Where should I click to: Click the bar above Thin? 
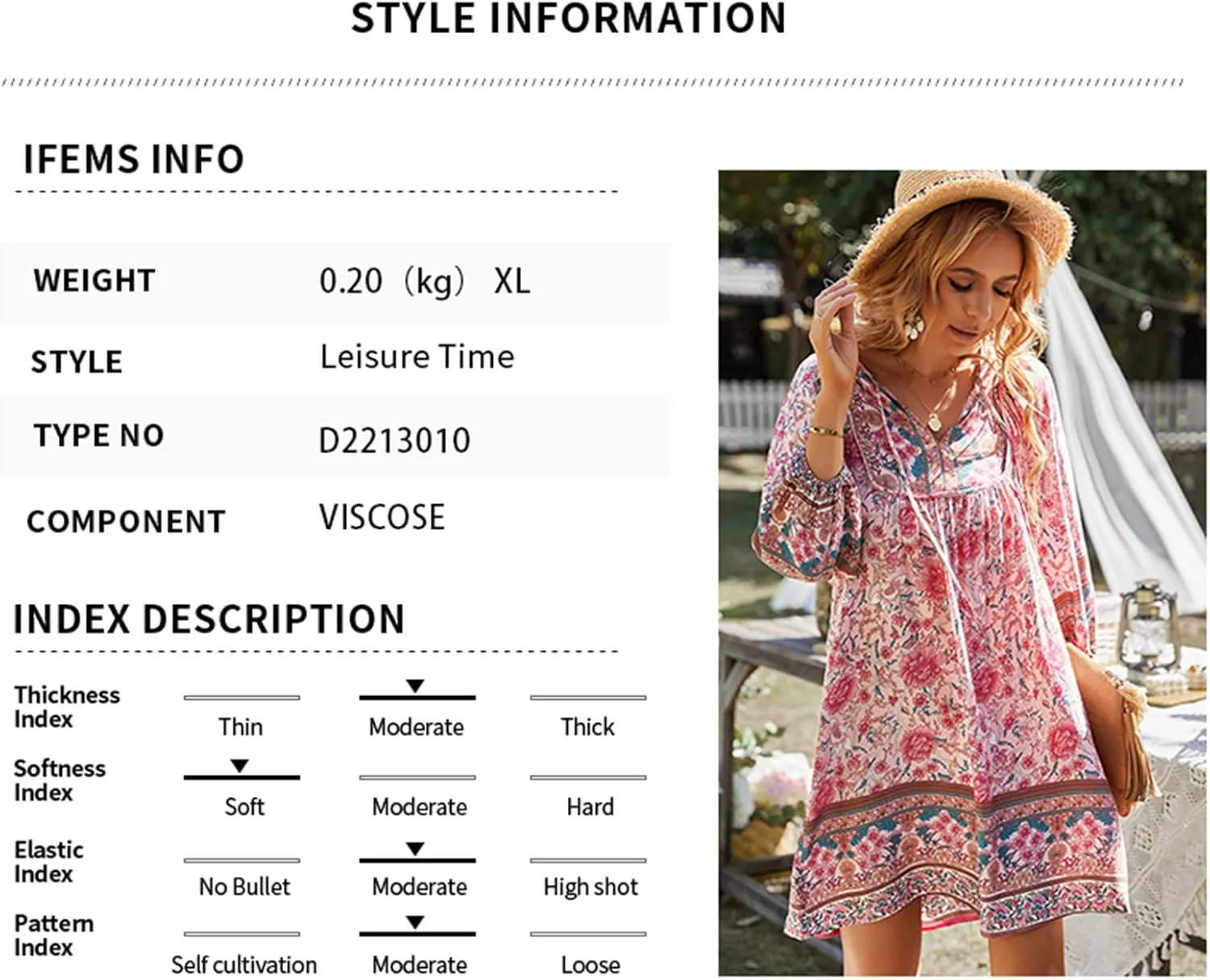[242, 698]
